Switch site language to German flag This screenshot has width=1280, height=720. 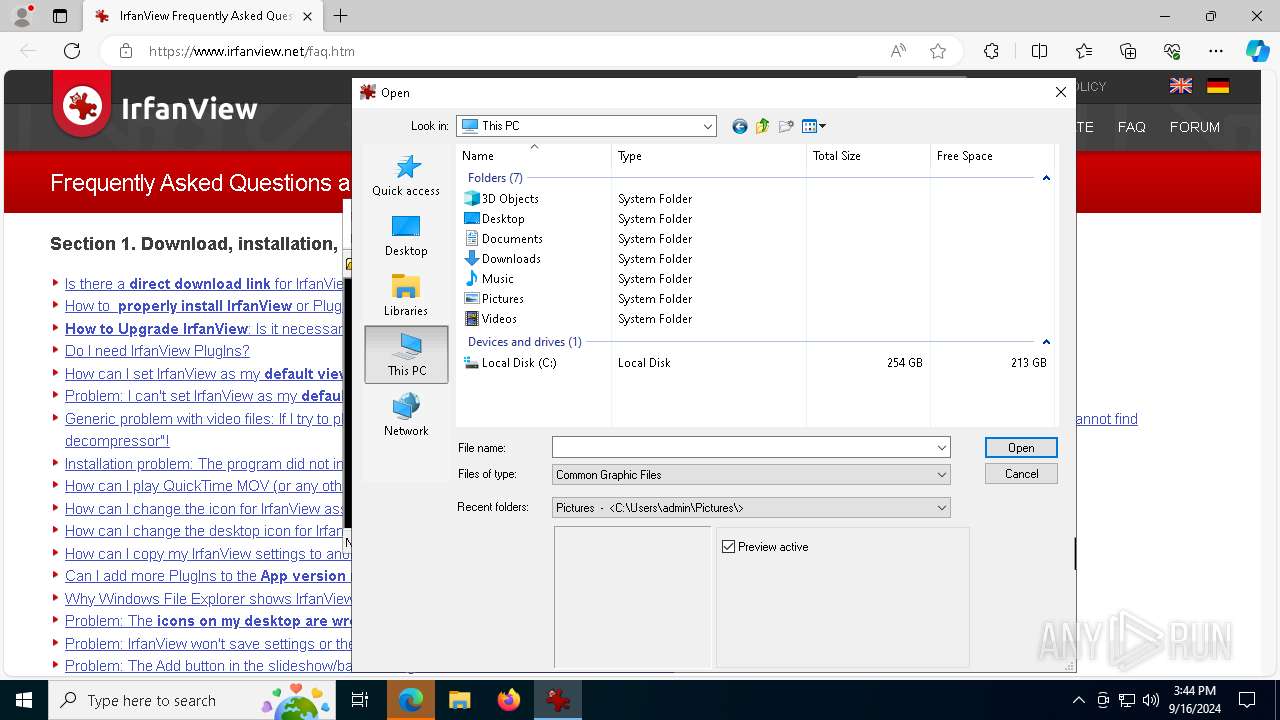pos(1218,86)
